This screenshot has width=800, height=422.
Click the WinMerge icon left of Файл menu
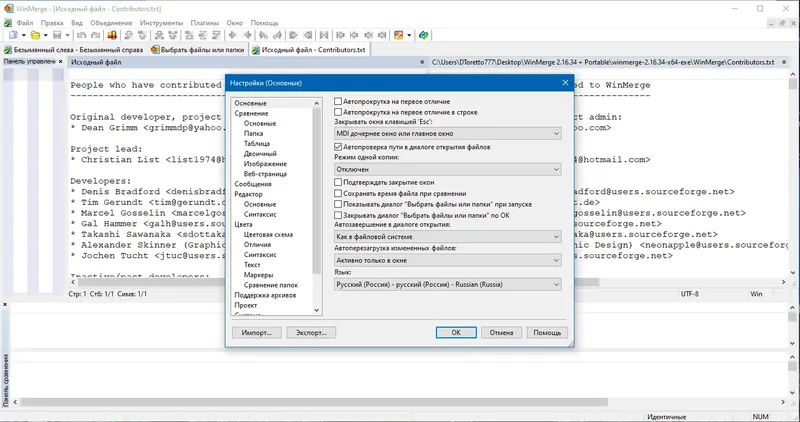[8, 23]
